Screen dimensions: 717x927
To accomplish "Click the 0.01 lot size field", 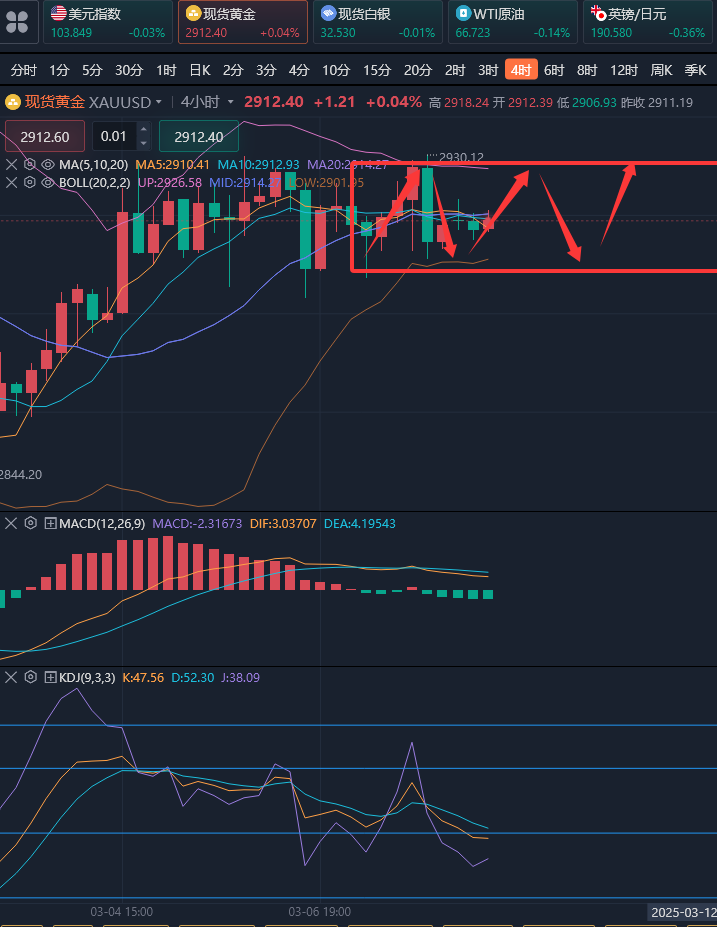I will [114, 137].
